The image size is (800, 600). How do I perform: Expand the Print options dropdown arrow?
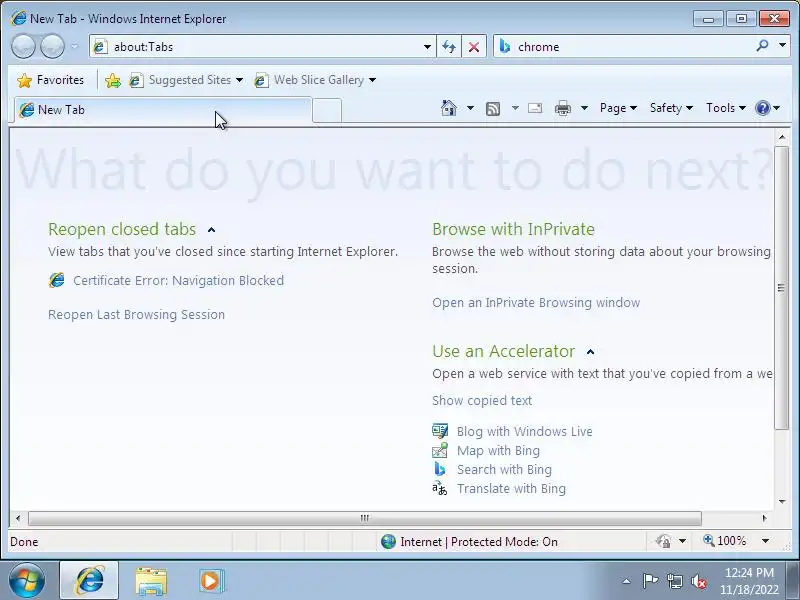click(x=585, y=108)
